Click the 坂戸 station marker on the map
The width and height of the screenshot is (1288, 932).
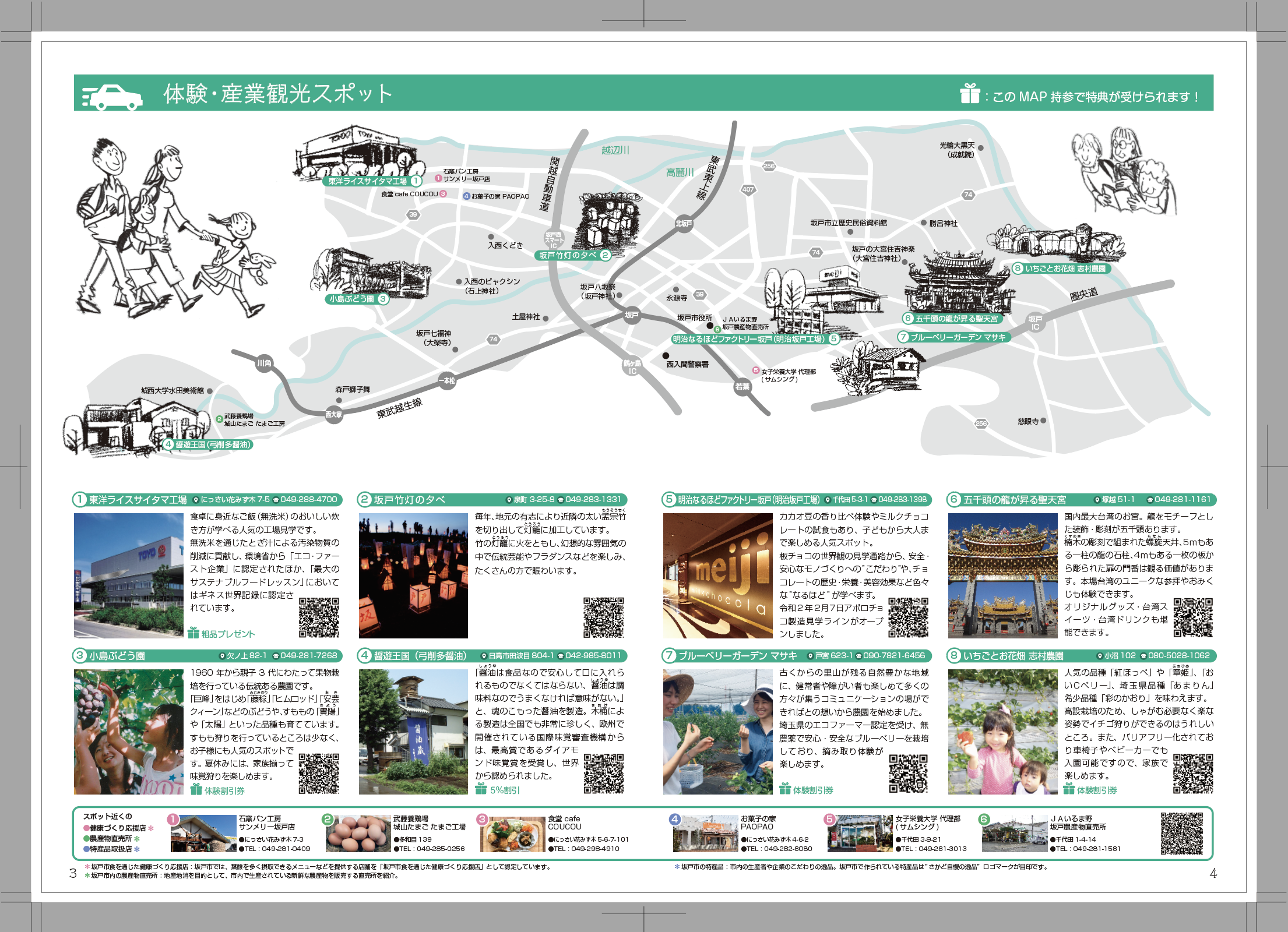(x=632, y=315)
